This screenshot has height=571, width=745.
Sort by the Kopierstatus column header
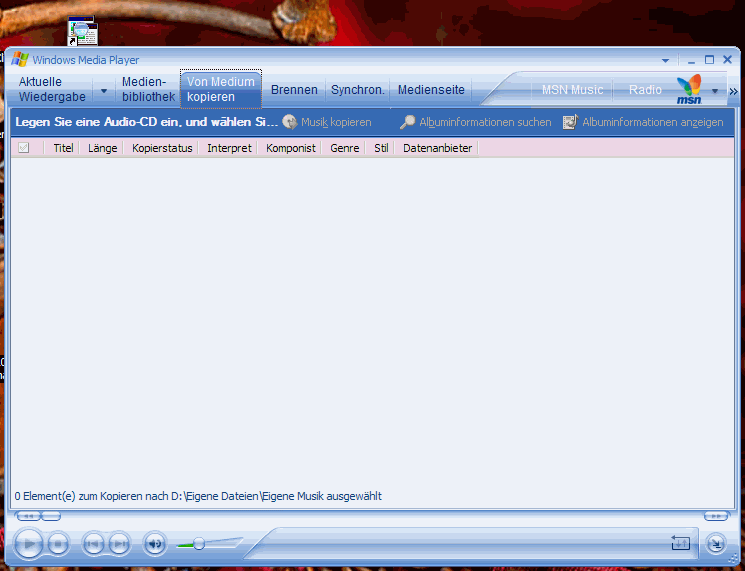tap(162, 148)
